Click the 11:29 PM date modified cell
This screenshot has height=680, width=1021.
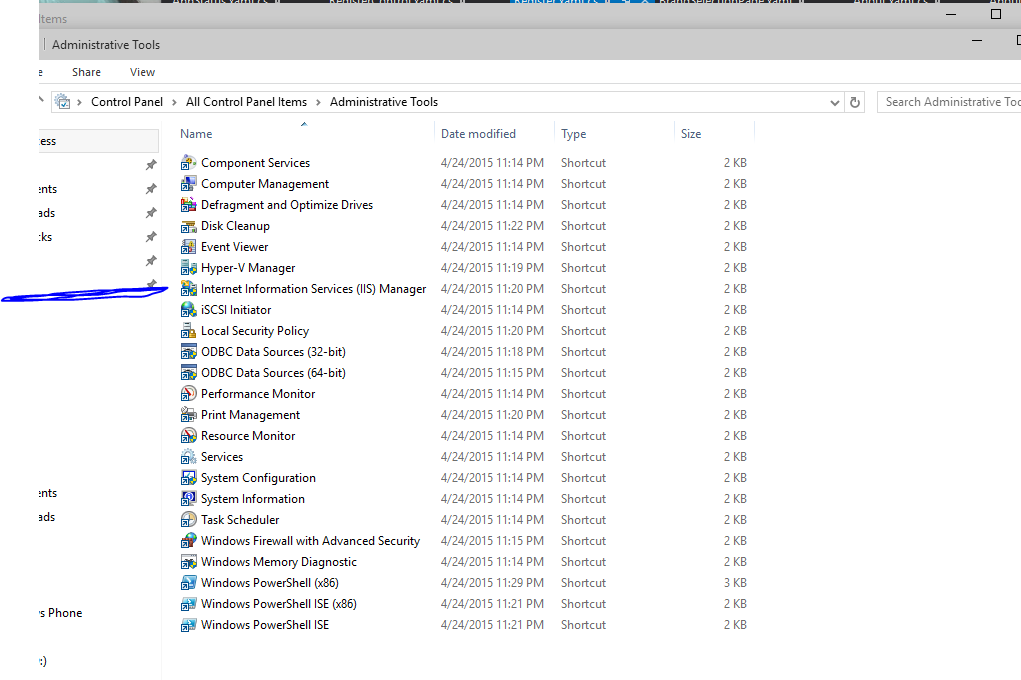pyautogui.click(x=492, y=583)
